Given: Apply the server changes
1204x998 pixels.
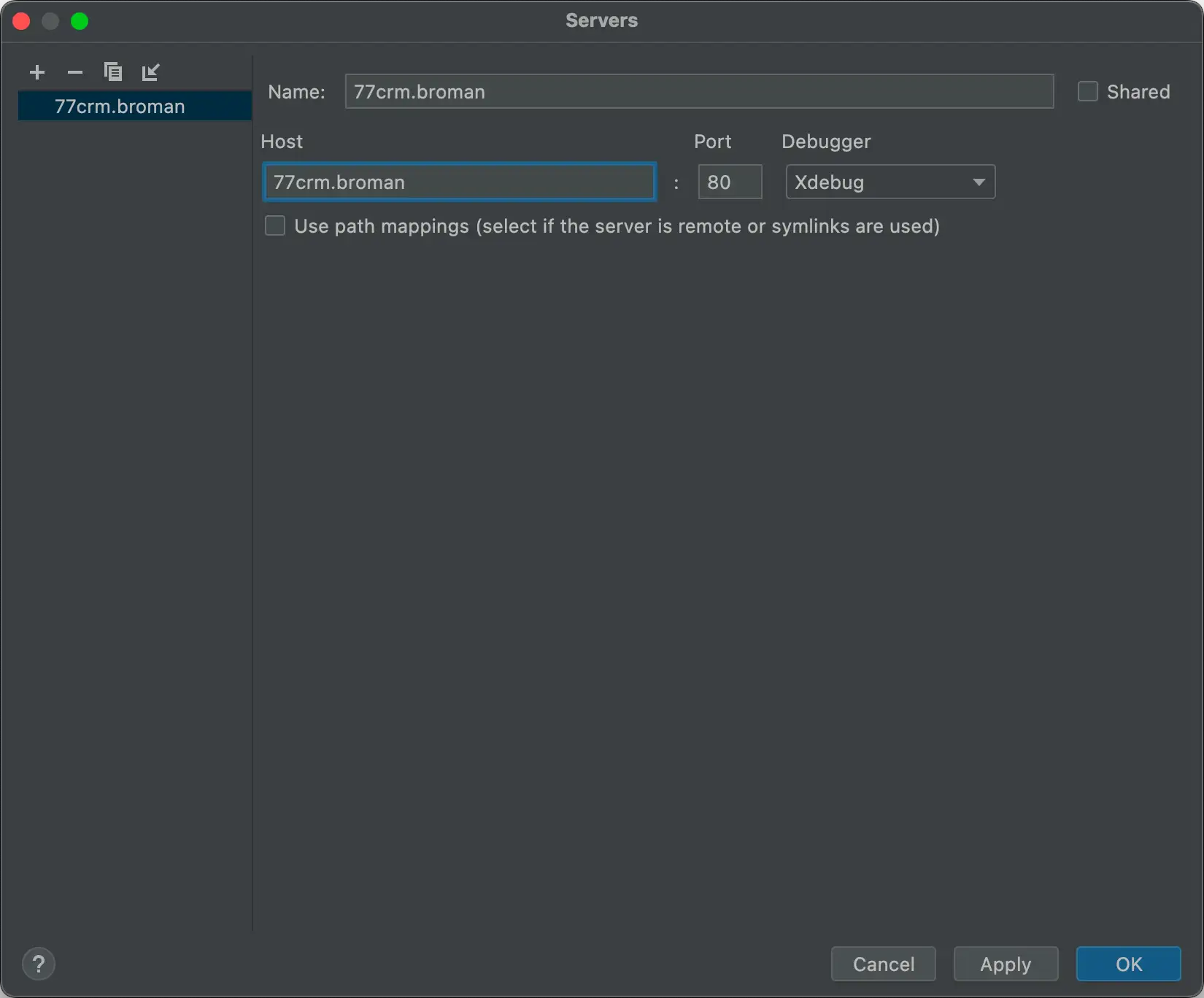Looking at the screenshot, I should tap(1006, 964).
